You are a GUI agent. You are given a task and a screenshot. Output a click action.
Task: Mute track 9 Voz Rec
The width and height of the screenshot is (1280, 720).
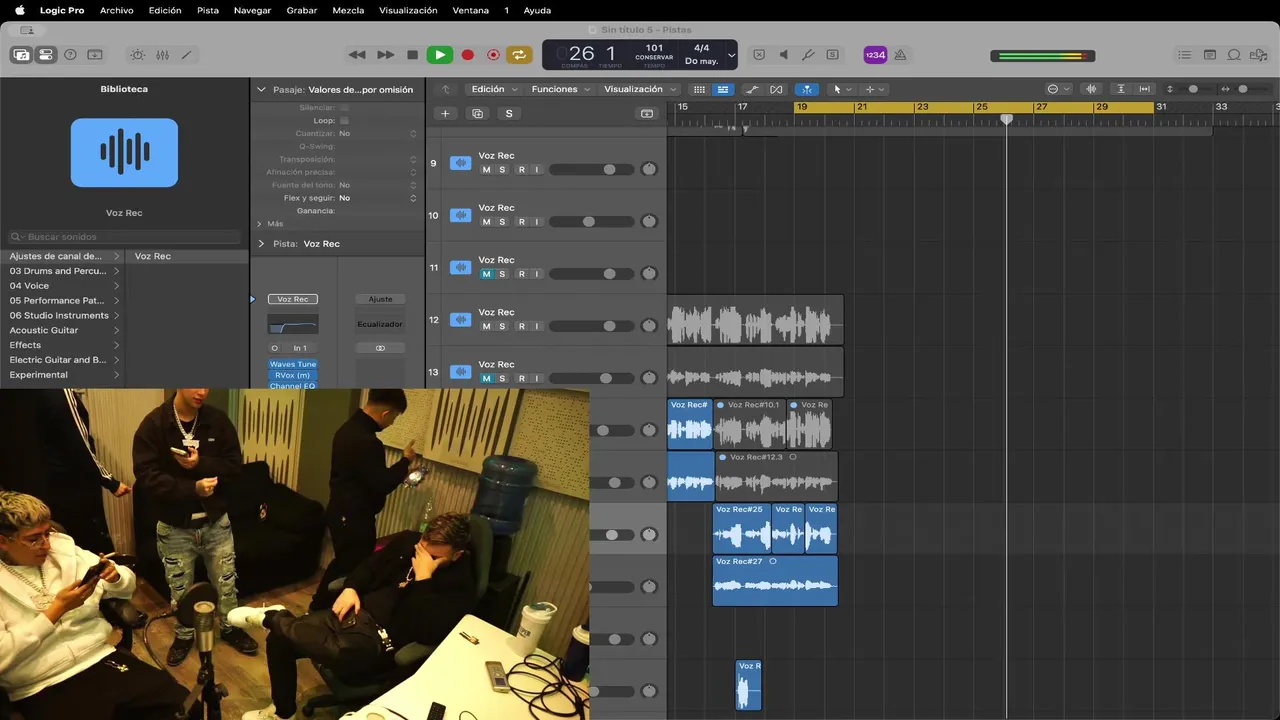[486, 170]
